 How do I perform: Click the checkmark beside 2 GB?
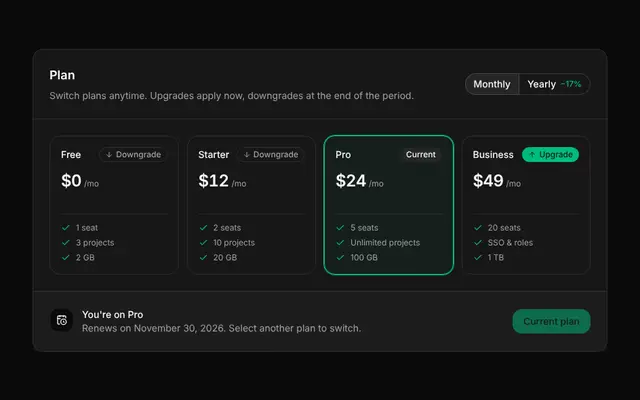(66, 258)
